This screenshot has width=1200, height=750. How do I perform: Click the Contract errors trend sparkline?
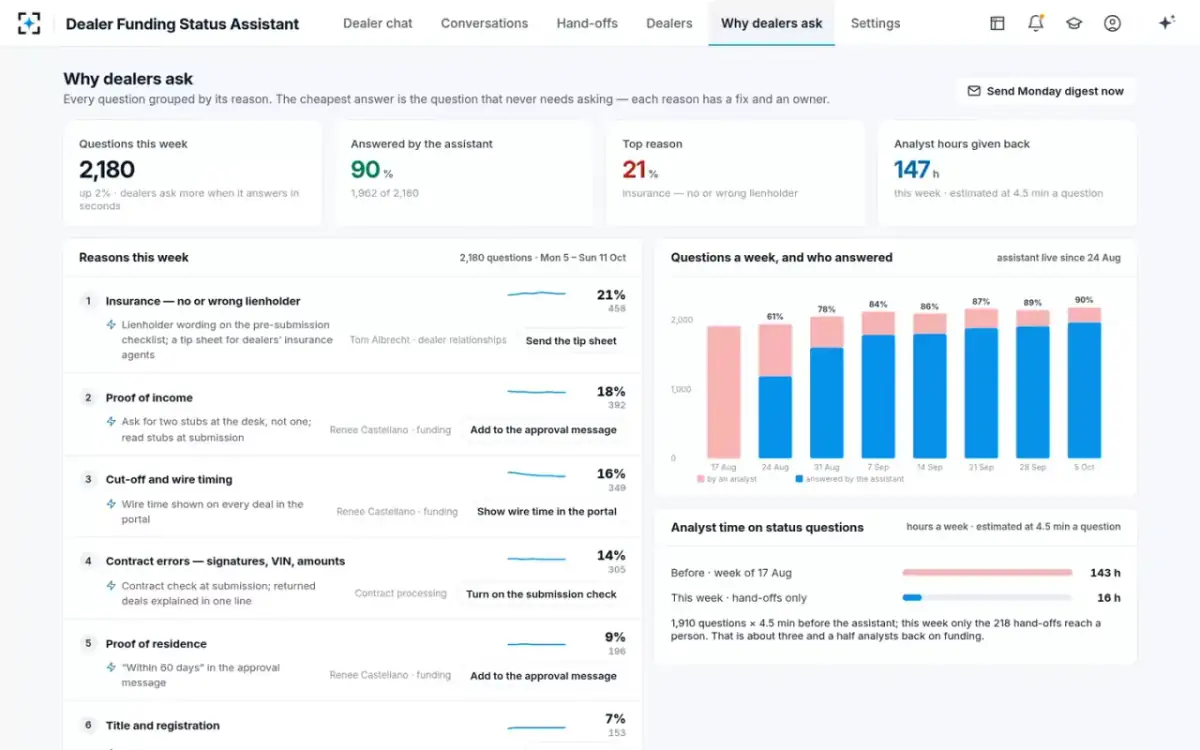[x=537, y=558]
